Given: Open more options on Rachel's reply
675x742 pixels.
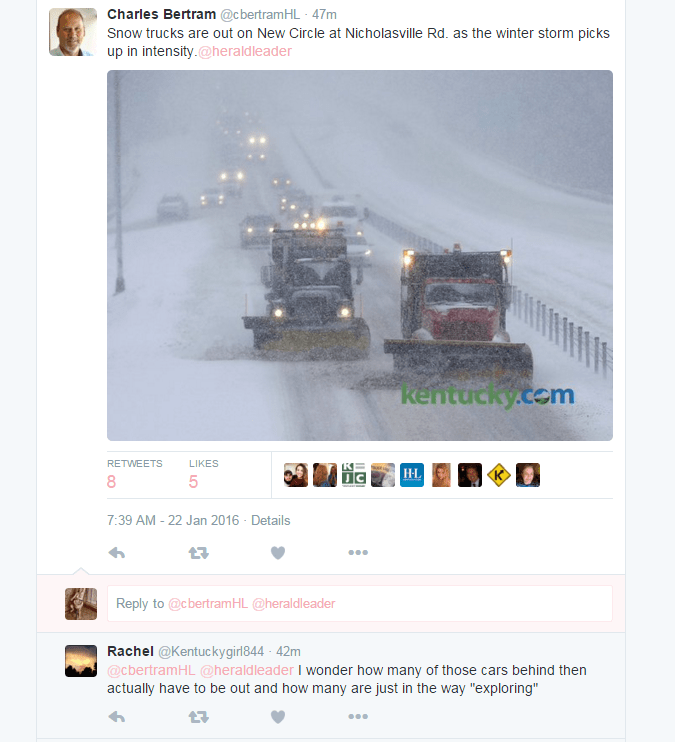Looking at the screenshot, I should point(358,716).
